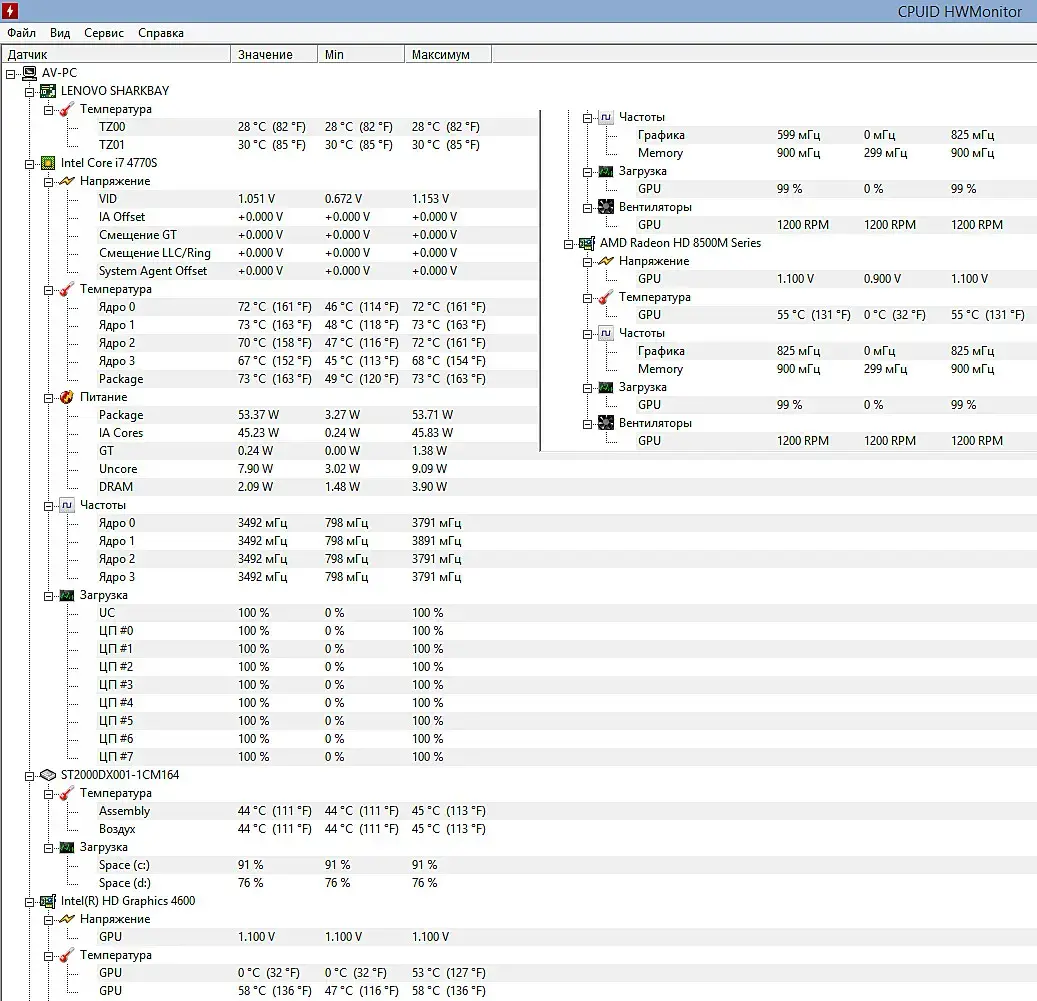Collapse the Intel(R) HD Graphics 4600 node
The height and width of the screenshot is (1001, 1037).
pyautogui.click(x=30, y=902)
